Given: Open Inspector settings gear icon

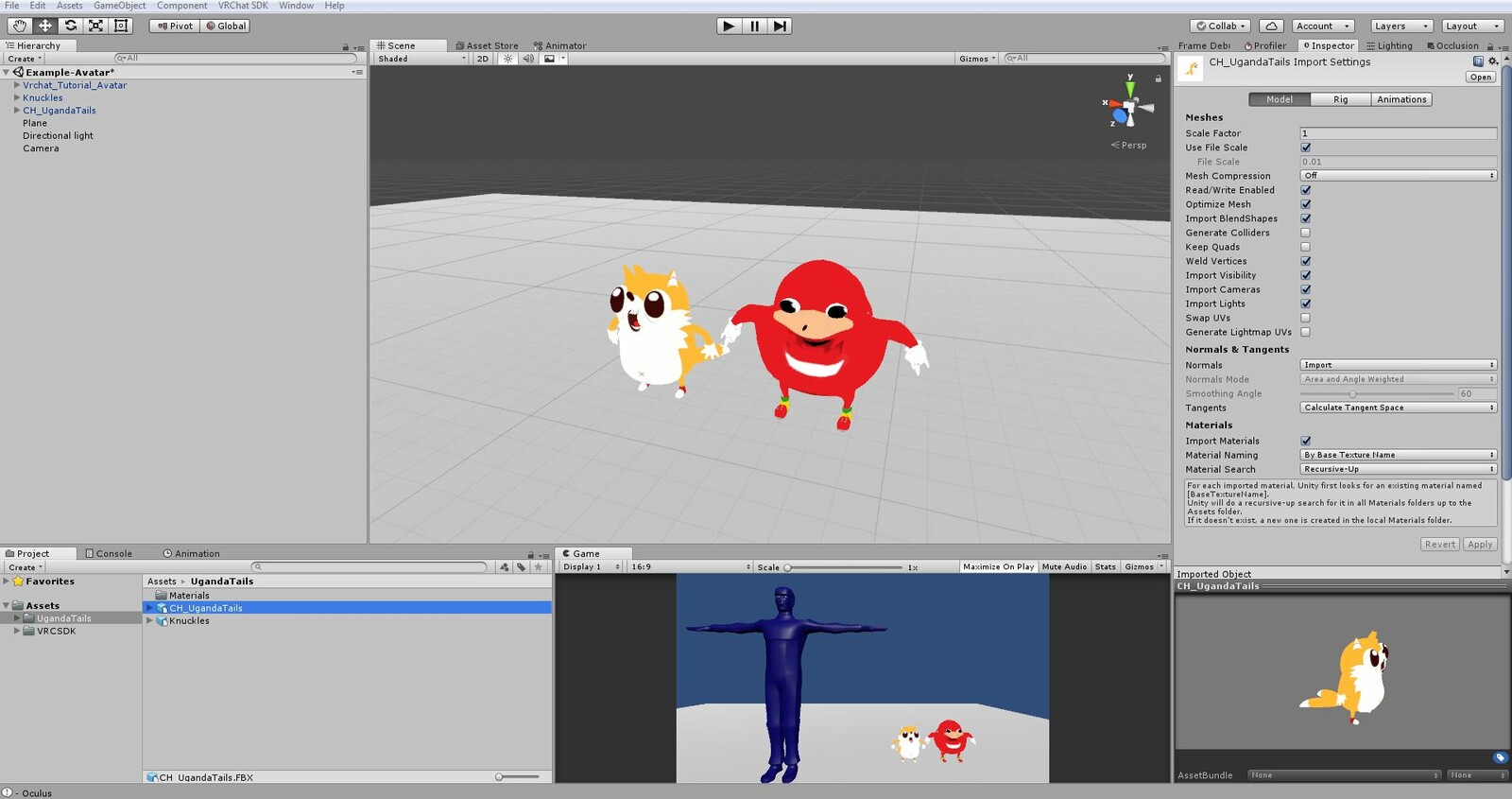Looking at the screenshot, I should [x=1493, y=61].
